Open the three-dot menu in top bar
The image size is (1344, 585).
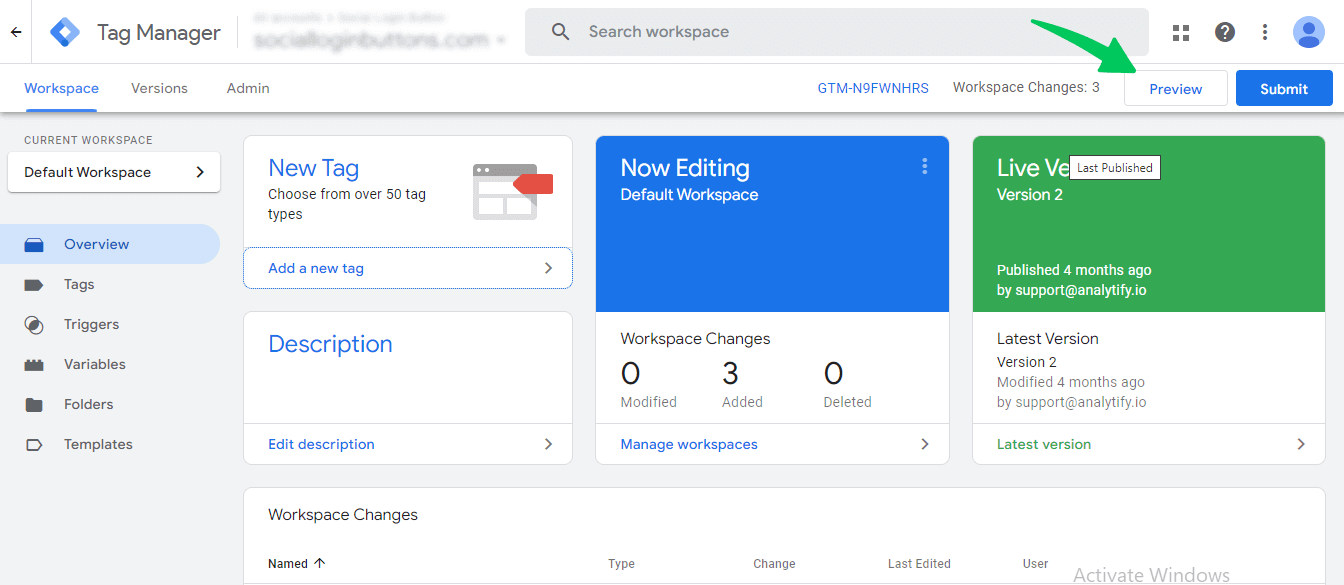click(1265, 32)
